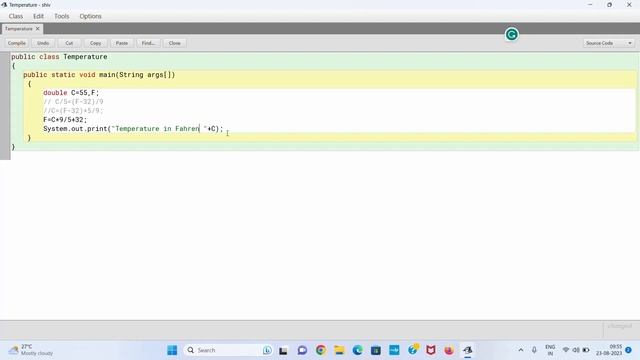This screenshot has width=640, height=360.
Task: Open the weather widget 27°C
Action: pos(31,350)
